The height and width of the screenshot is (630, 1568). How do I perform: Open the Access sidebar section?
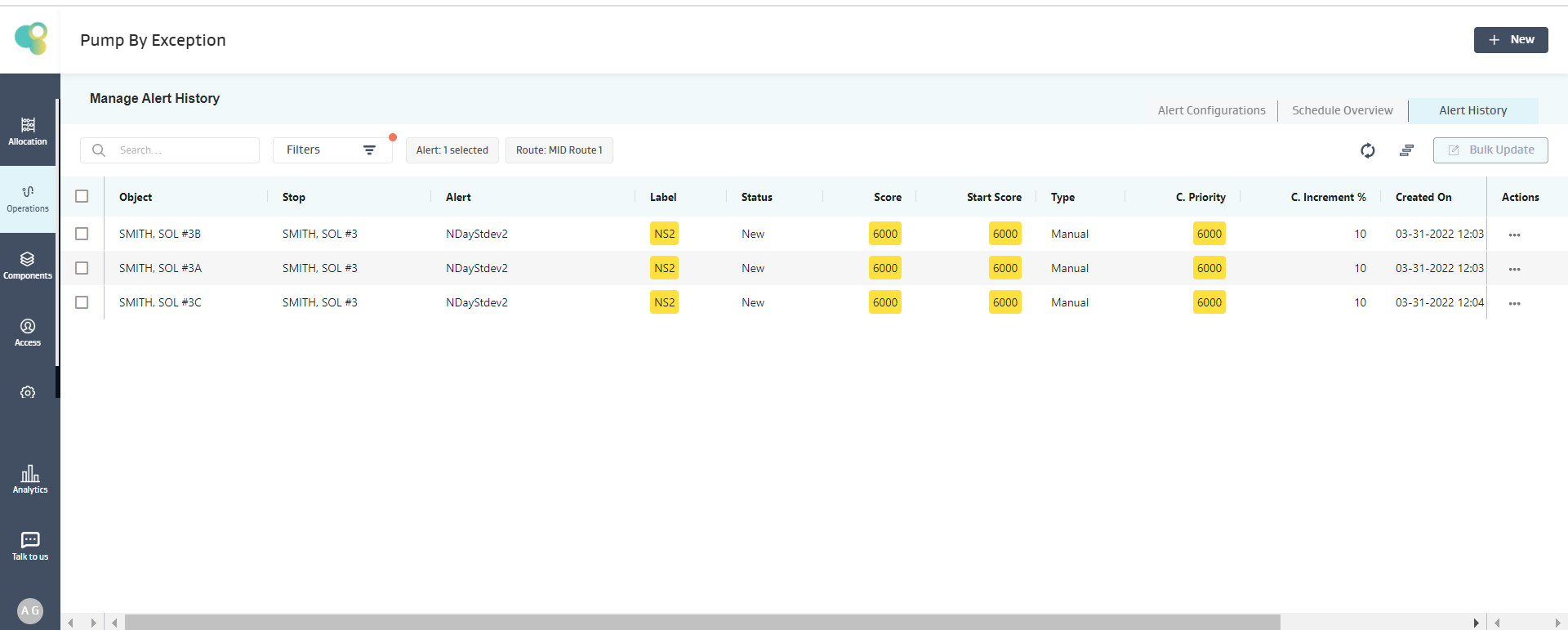[x=28, y=333]
